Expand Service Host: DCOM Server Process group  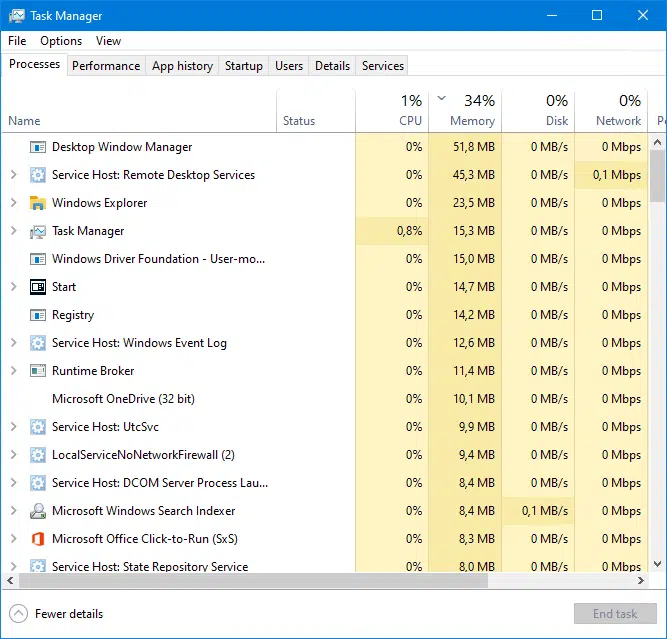[14, 483]
